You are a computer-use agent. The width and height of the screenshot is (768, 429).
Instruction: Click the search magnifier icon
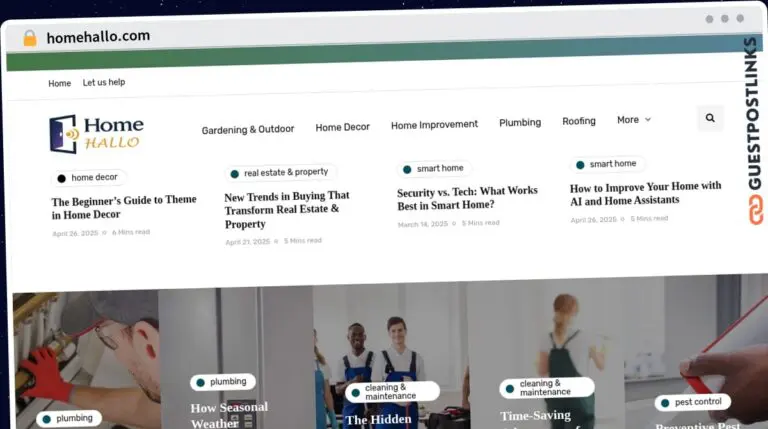pyautogui.click(x=710, y=118)
